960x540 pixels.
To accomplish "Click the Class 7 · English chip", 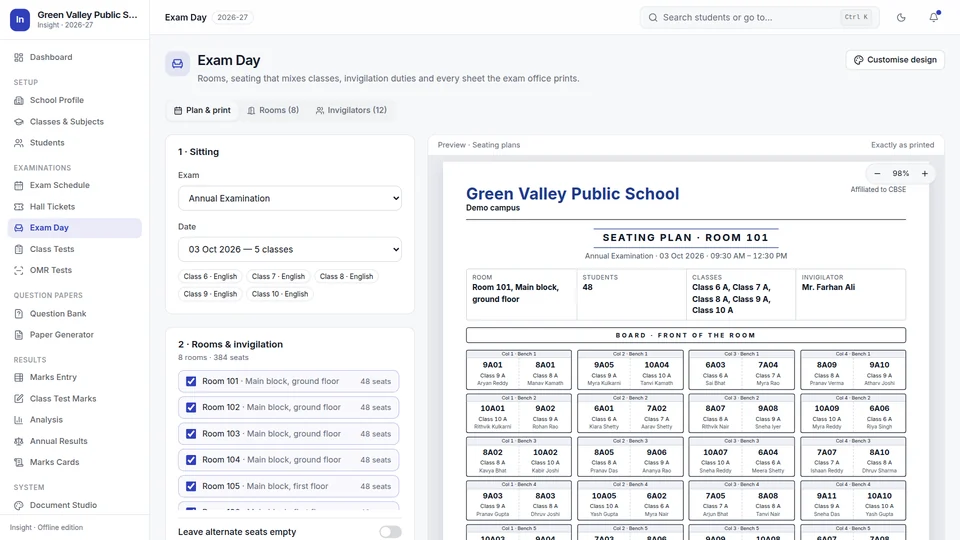I will [x=278, y=277].
